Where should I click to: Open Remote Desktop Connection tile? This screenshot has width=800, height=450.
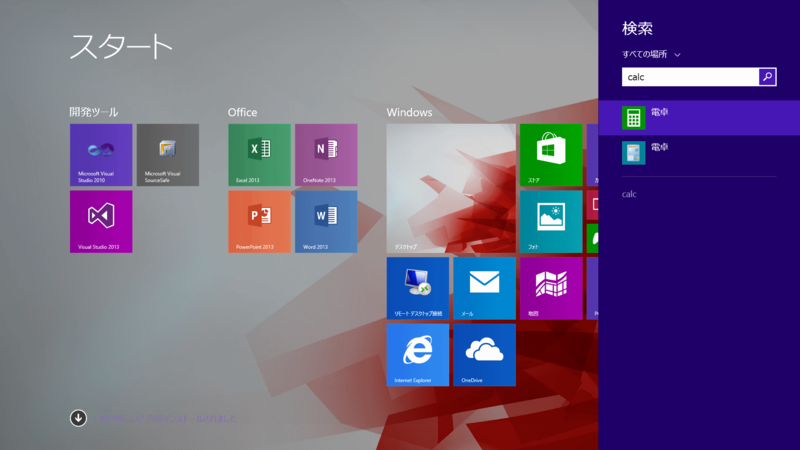[418, 288]
